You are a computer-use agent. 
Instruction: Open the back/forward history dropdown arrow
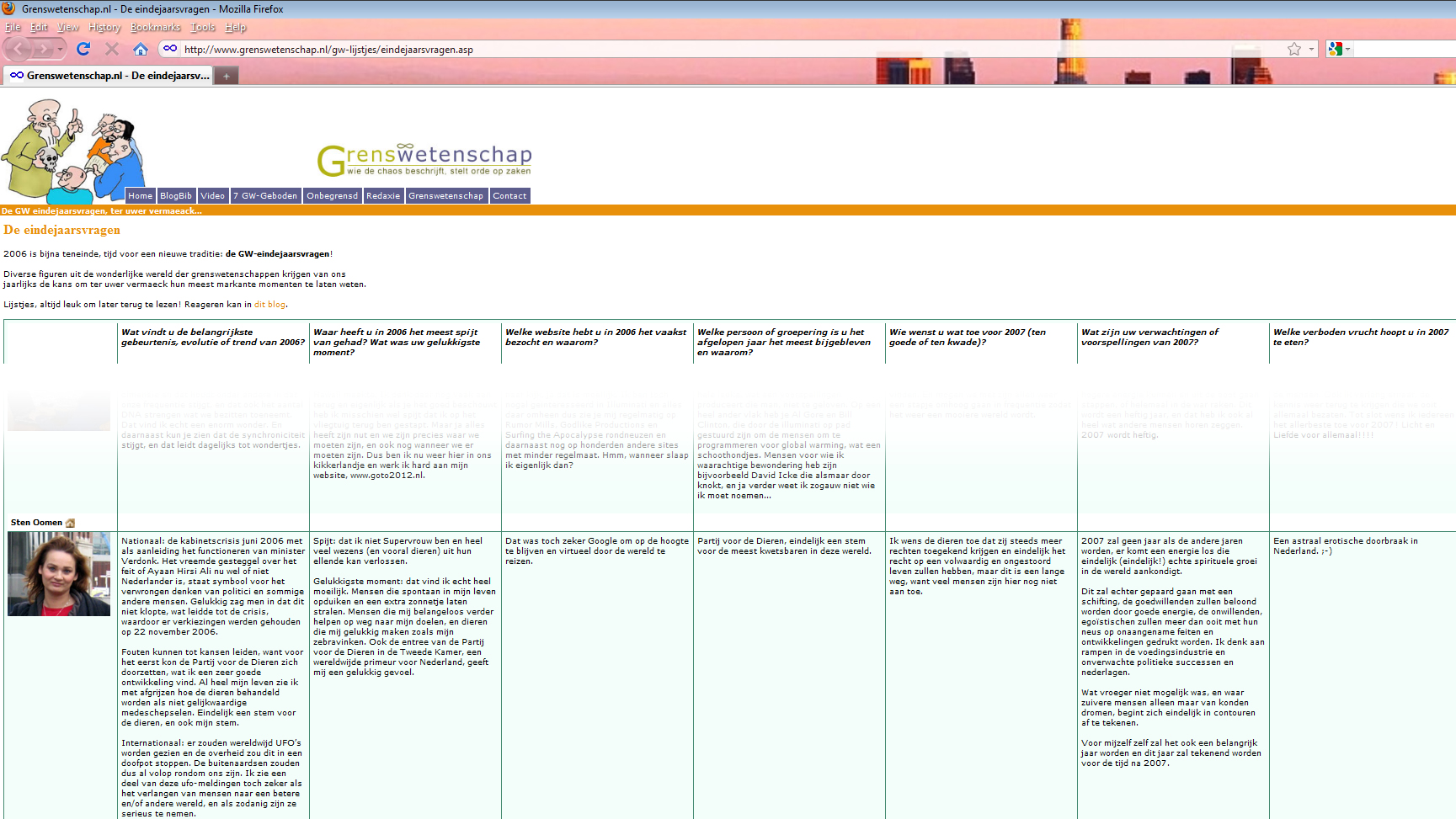61,49
